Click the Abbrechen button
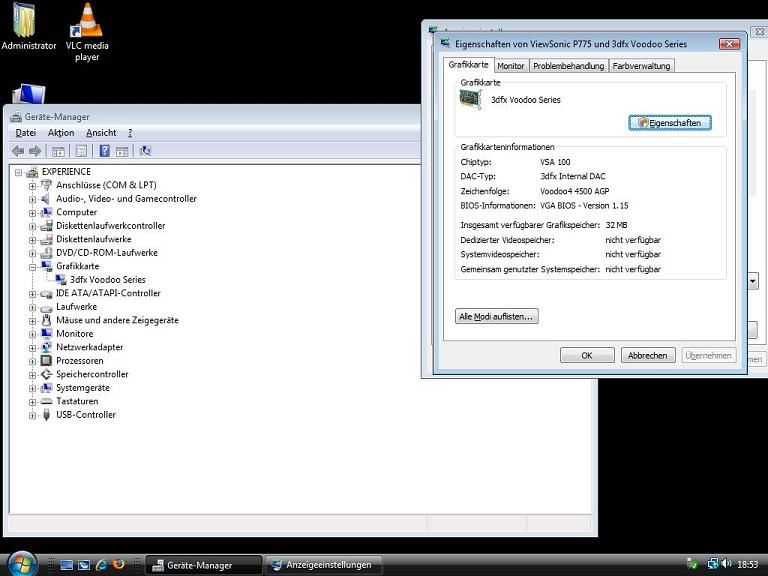 click(x=648, y=356)
